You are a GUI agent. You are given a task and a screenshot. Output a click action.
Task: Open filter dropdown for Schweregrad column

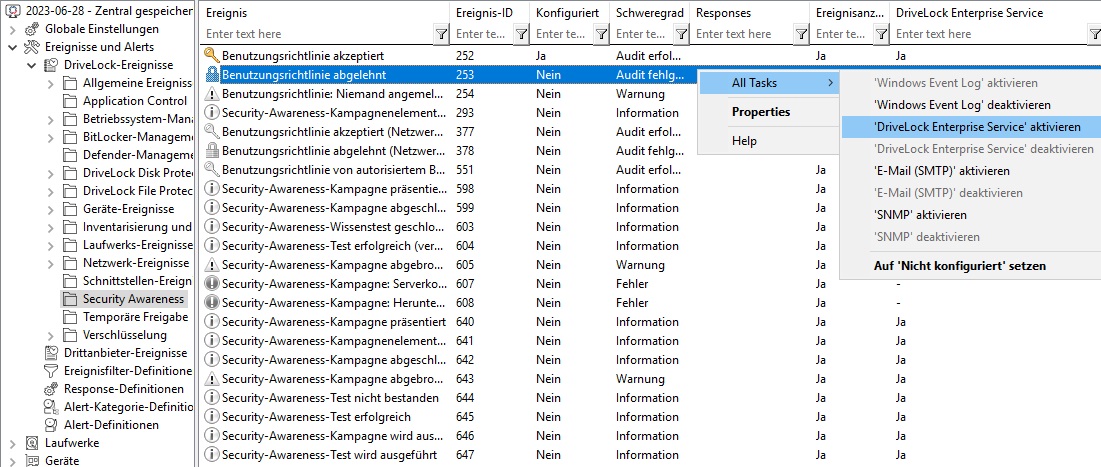[681, 34]
